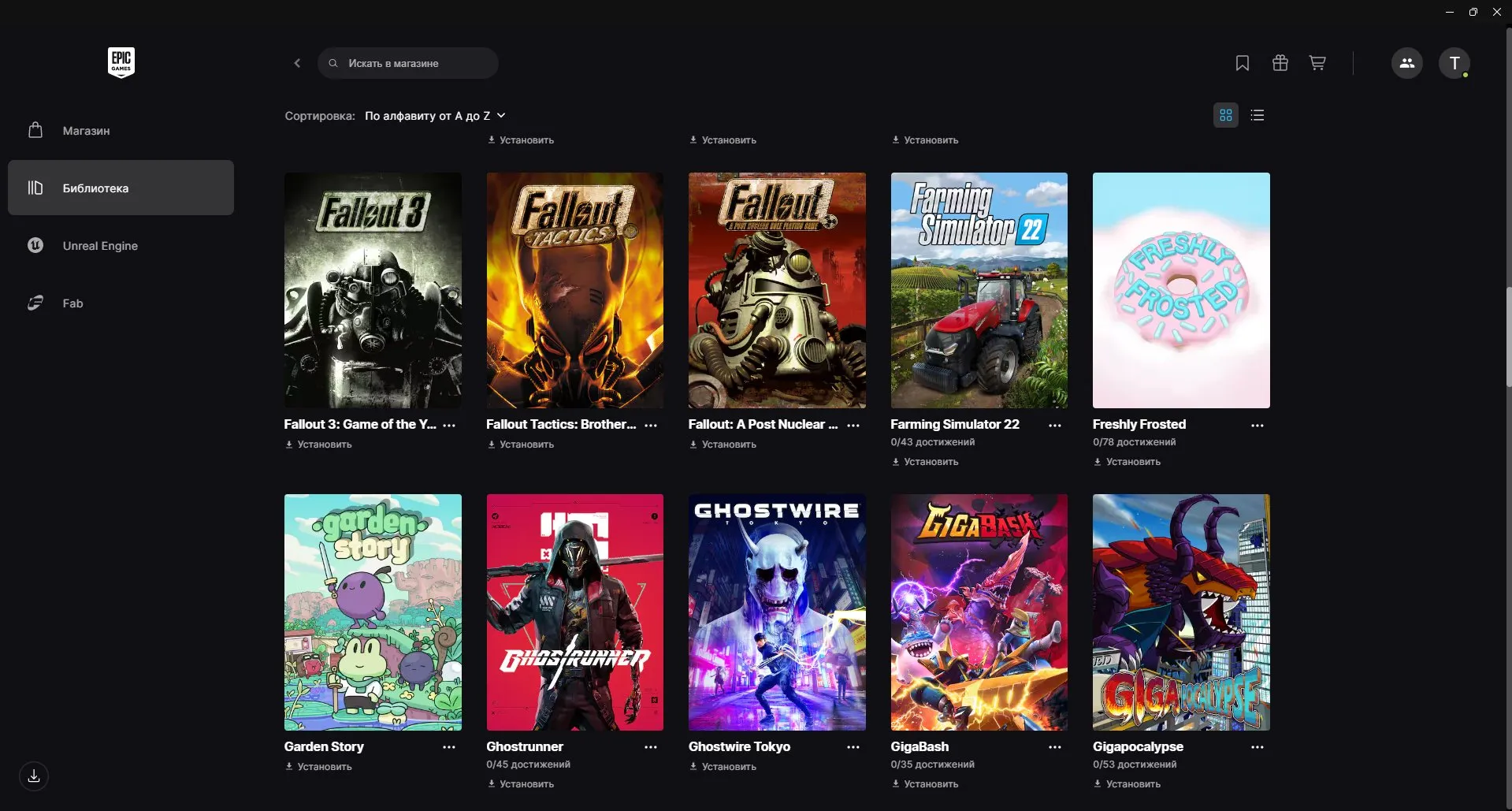The width and height of the screenshot is (1512, 811).
Task: Click the Farming Simulator 22 title
Action: [955, 424]
